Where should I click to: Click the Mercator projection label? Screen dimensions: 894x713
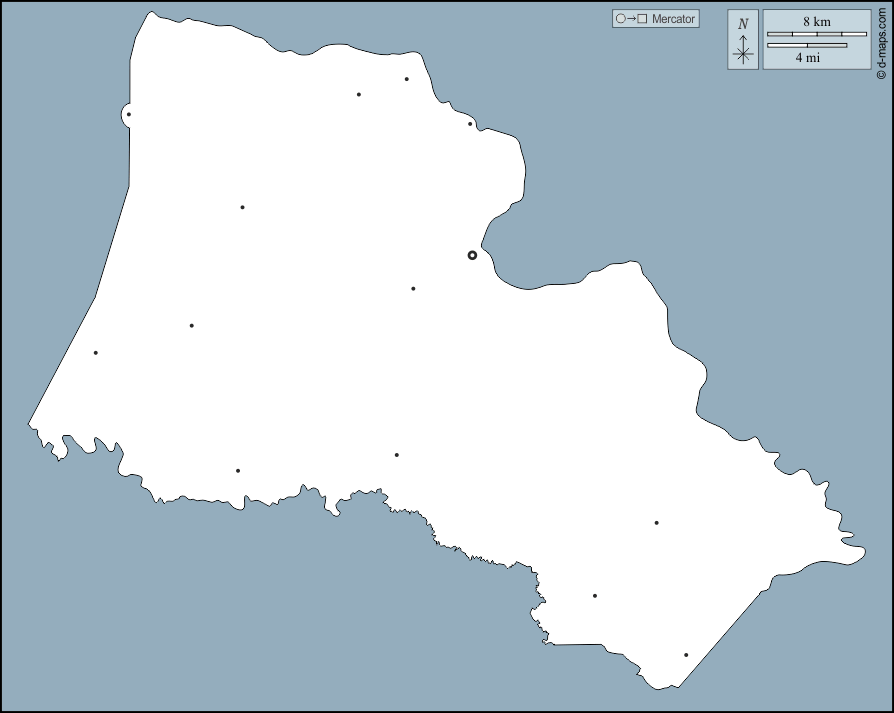point(673,19)
